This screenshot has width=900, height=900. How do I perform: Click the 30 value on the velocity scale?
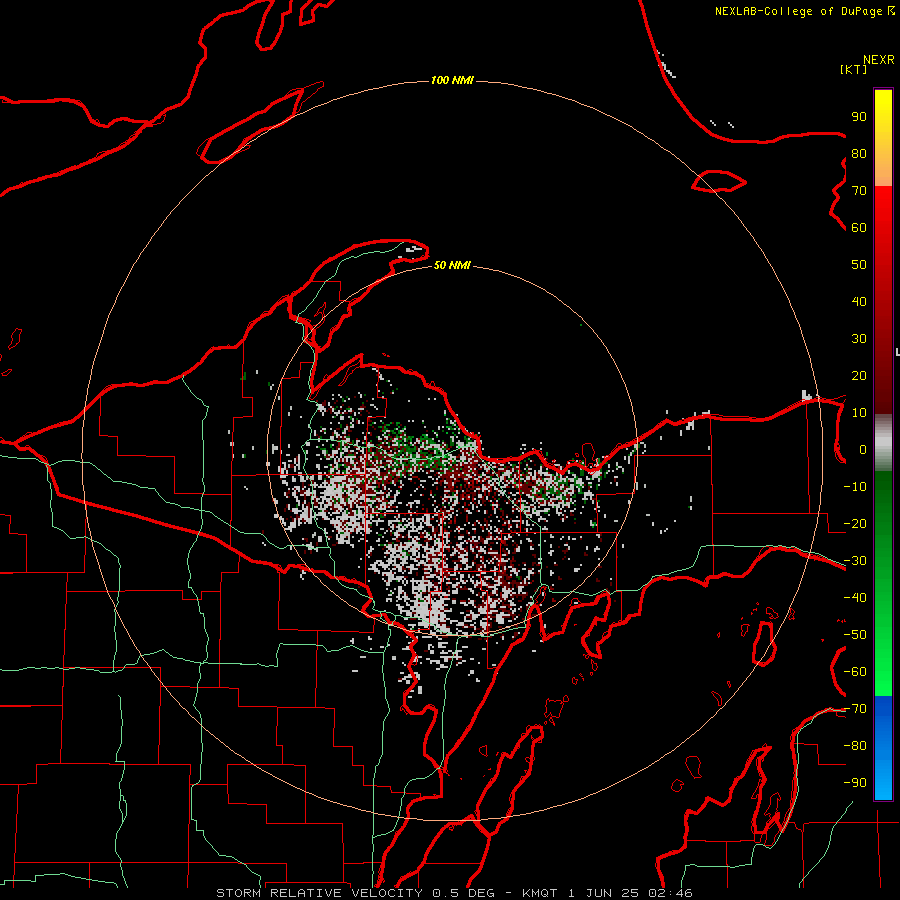click(859, 339)
